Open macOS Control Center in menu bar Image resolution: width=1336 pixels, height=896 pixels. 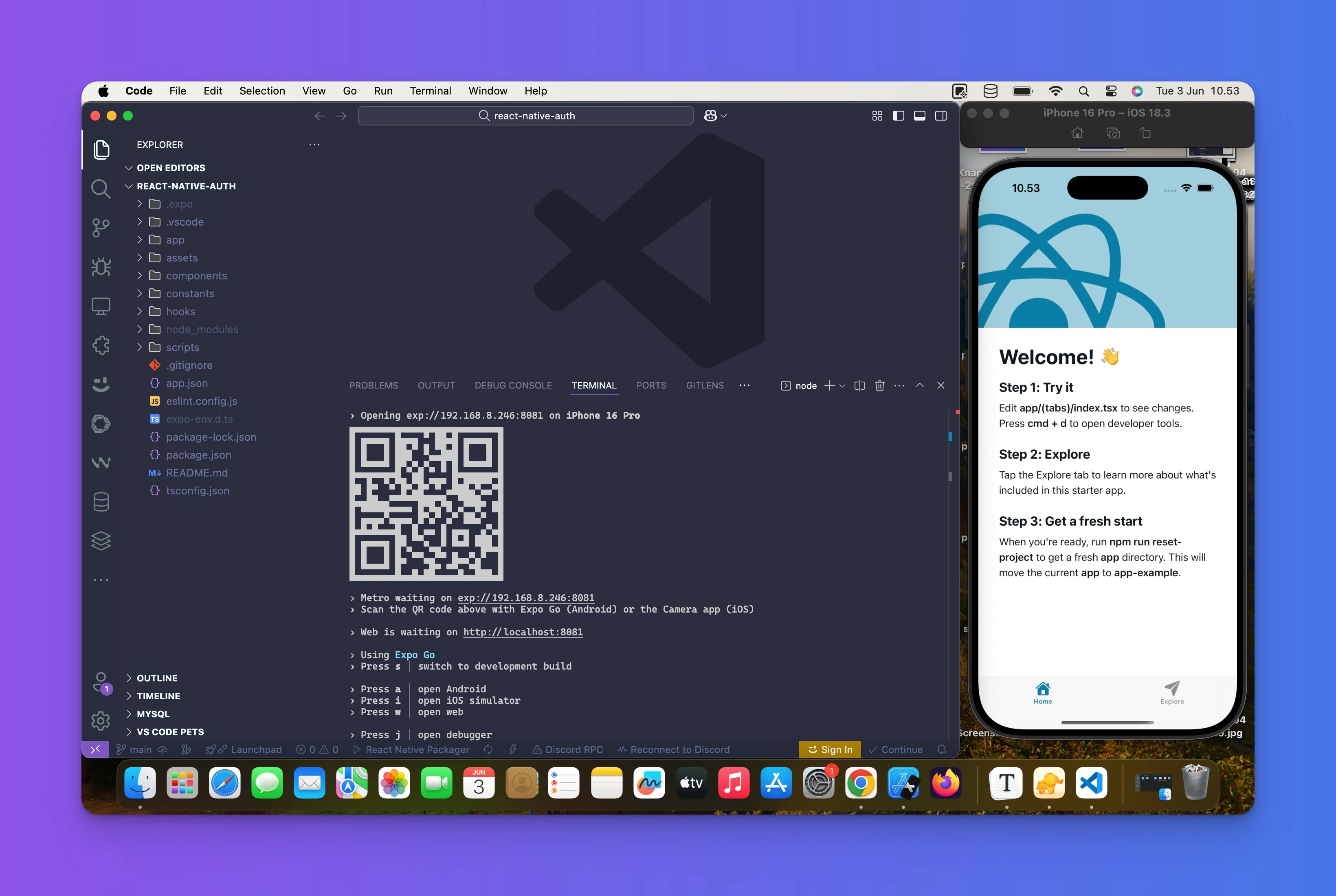tap(1112, 91)
